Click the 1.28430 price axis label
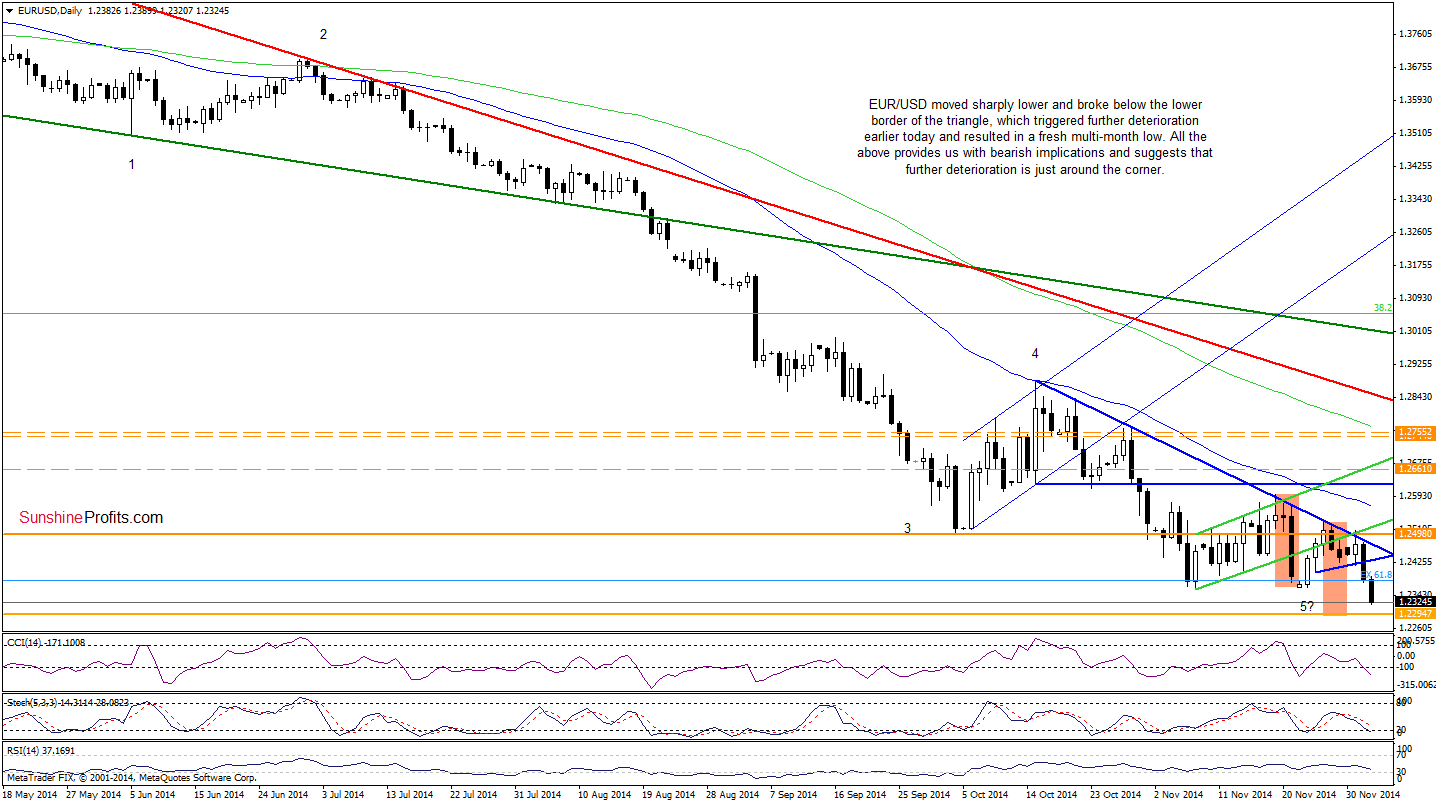The image size is (1436, 803). coord(1414,397)
